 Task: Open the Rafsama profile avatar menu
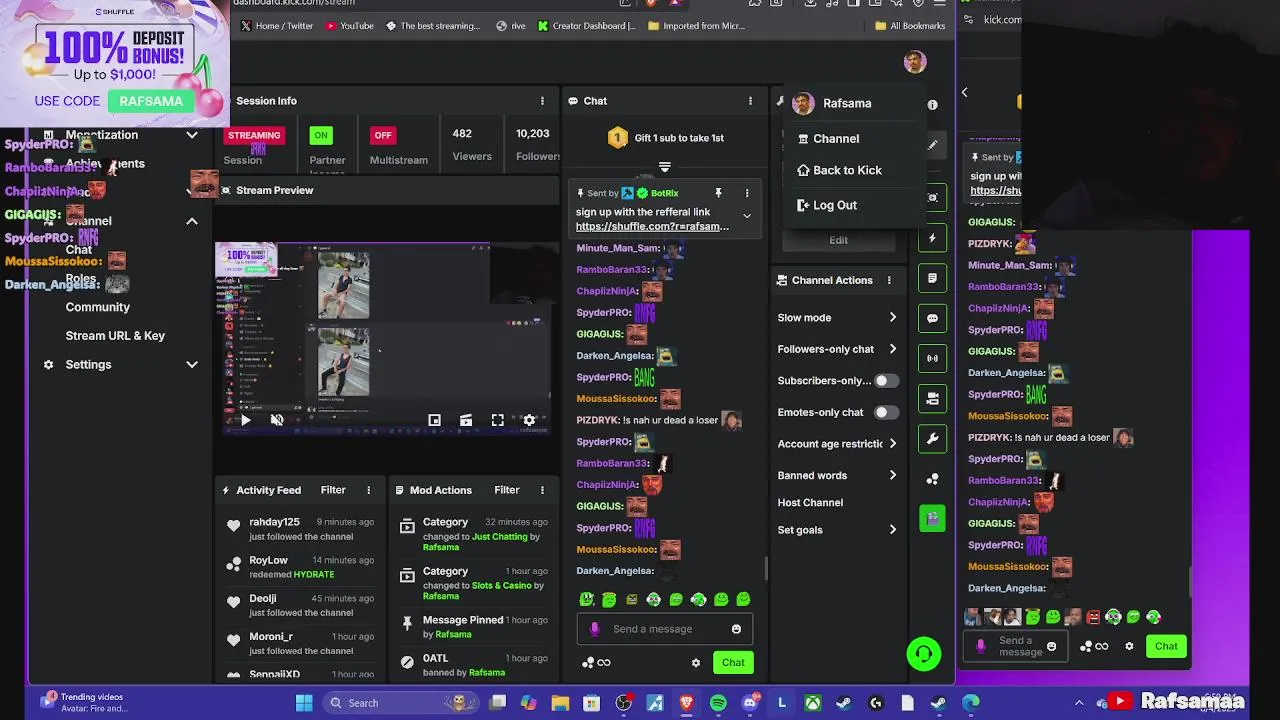click(x=914, y=62)
